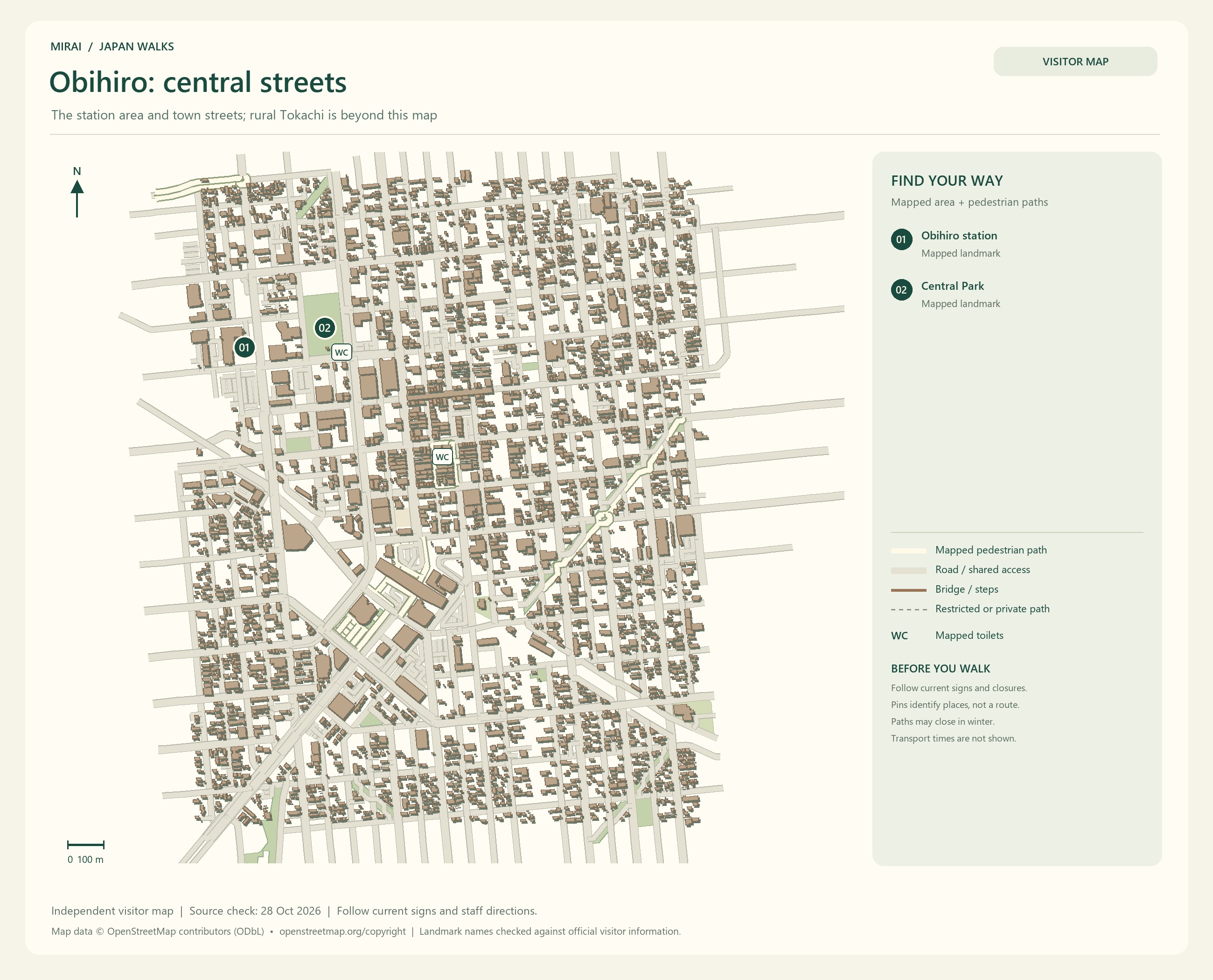Click the 02 badge in the legend panel
1213x980 pixels.
click(x=901, y=290)
